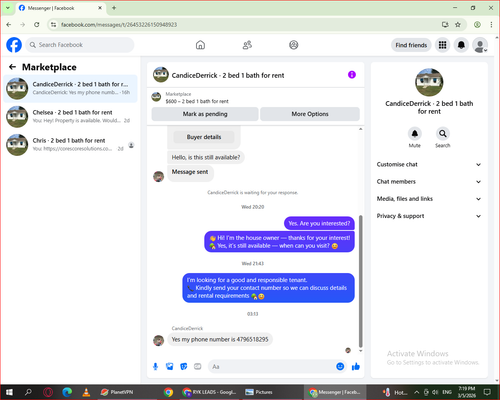Select the Messenger | Facebook browser tab
This screenshot has height=400, width=500.
[61, 8]
